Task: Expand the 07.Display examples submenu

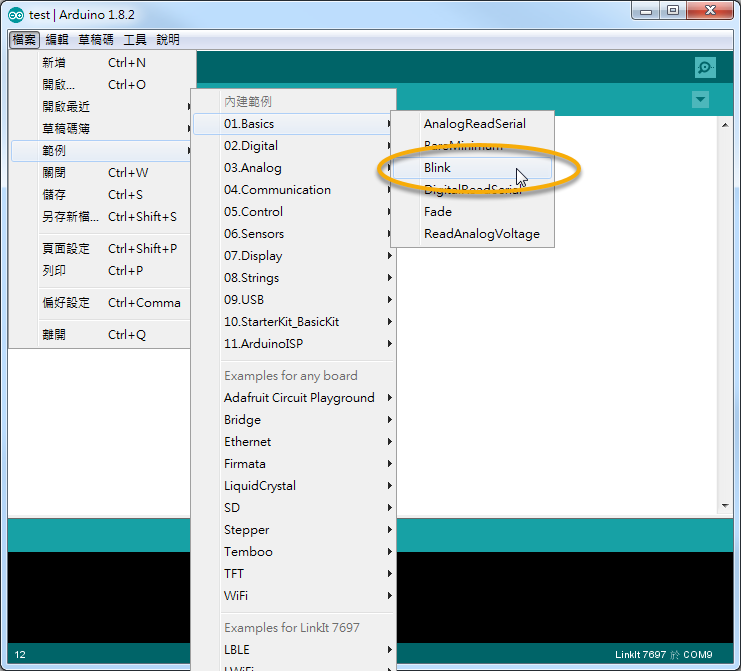Action: tap(294, 256)
